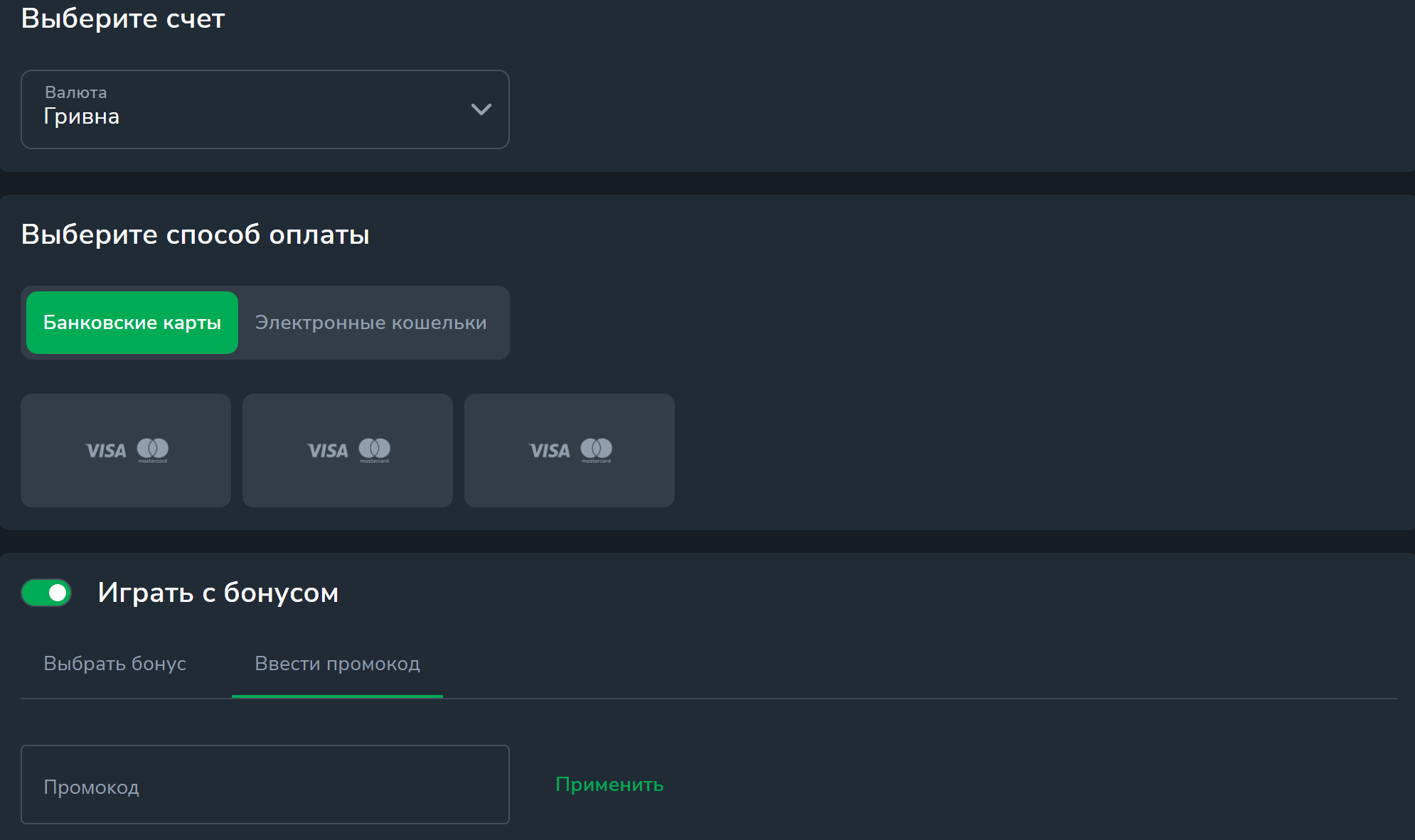Click the Выберите способ оплаты heading

click(196, 235)
